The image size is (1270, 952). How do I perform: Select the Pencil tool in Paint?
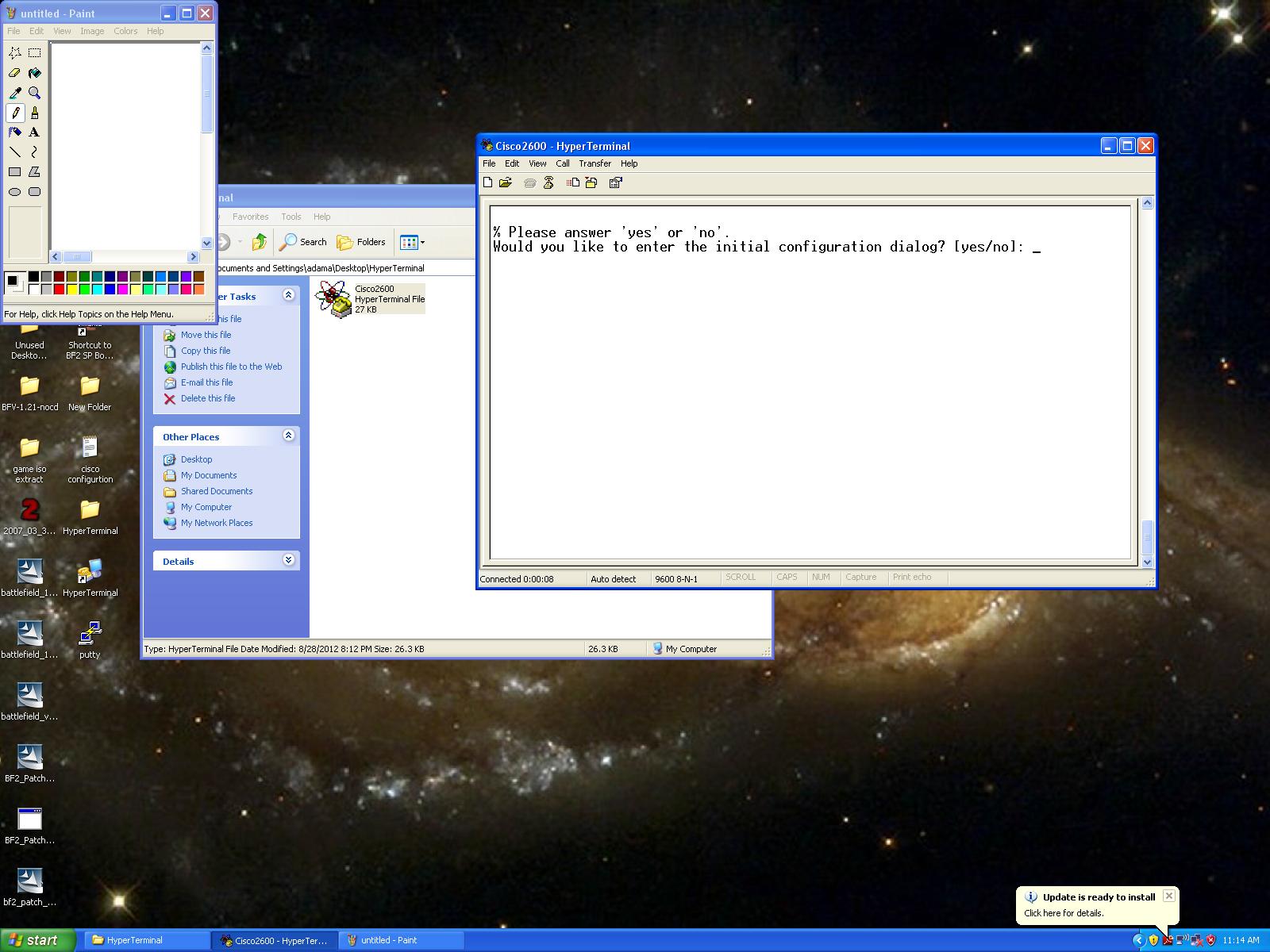[15, 113]
